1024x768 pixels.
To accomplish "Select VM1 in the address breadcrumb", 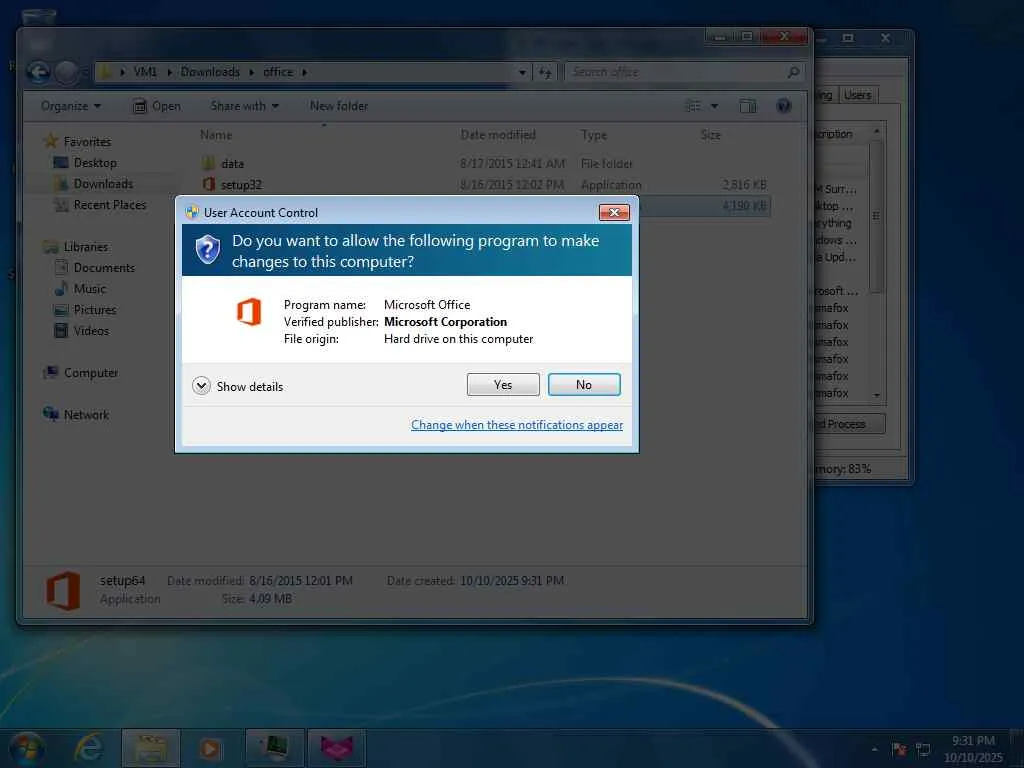I will pos(145,72).
